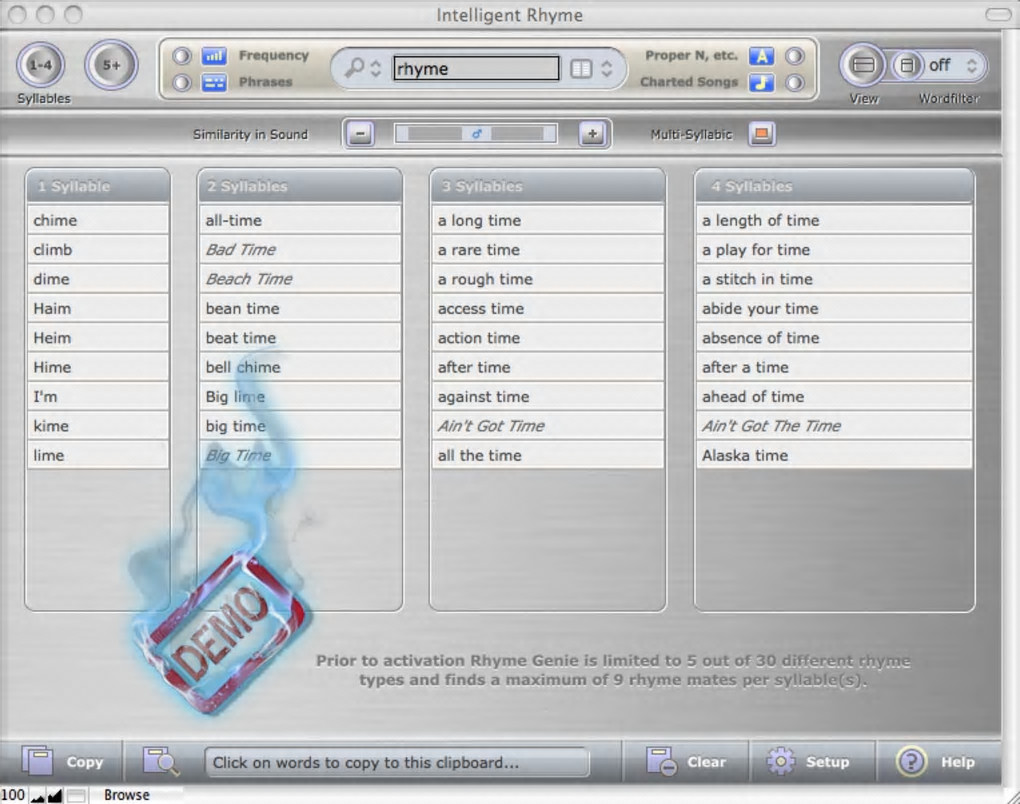Click the rhyme search input field
The image size is (1020, 804).
coord(476,68)
